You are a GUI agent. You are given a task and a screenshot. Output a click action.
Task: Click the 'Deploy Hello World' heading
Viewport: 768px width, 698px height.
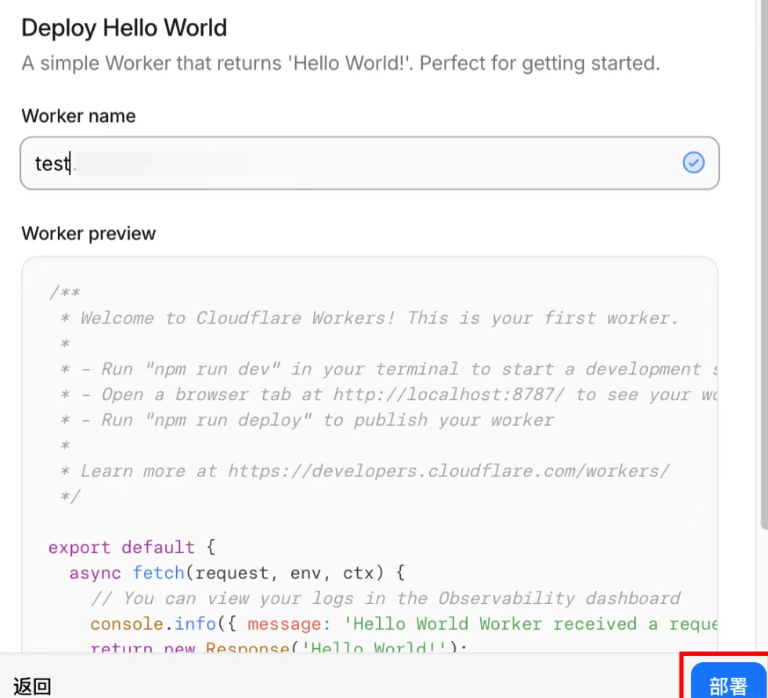(x=124, y=28)
